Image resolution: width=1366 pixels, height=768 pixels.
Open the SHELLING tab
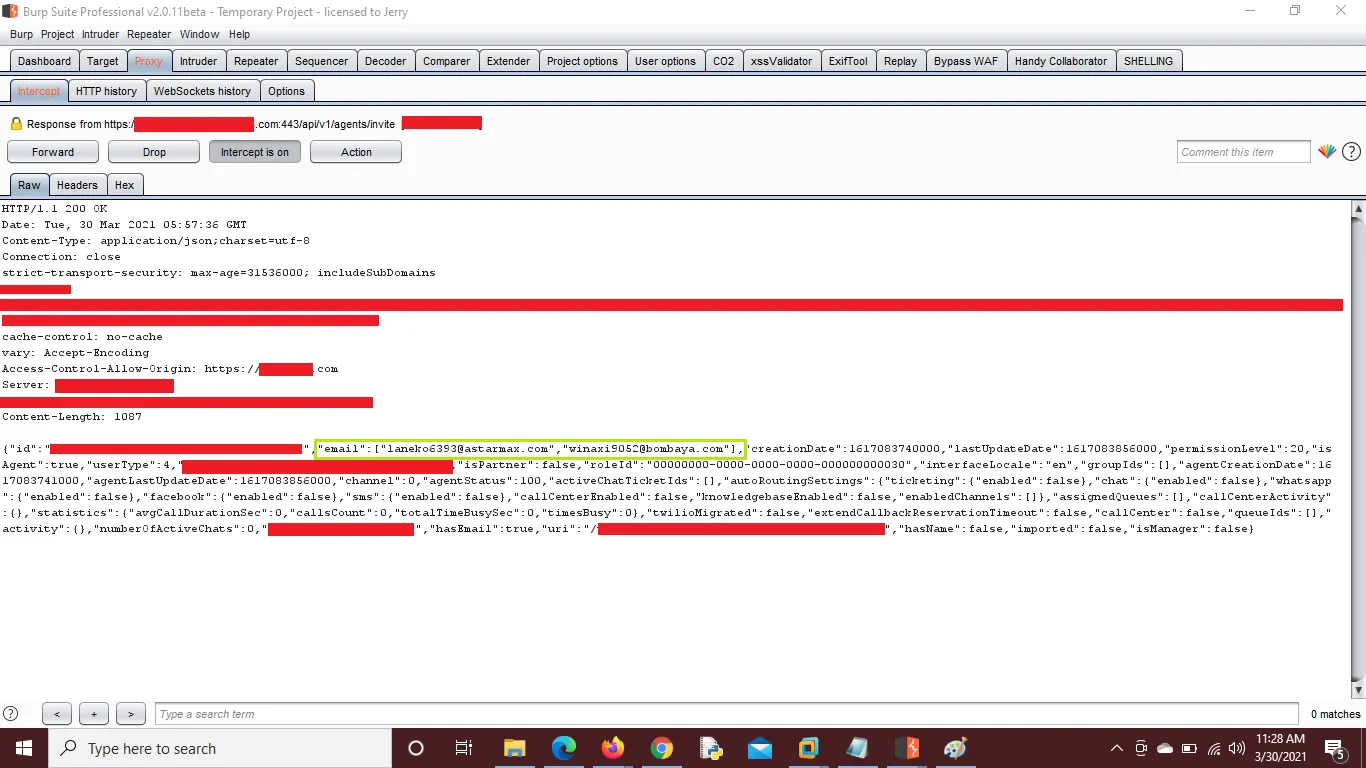(x=1148, y=61)
